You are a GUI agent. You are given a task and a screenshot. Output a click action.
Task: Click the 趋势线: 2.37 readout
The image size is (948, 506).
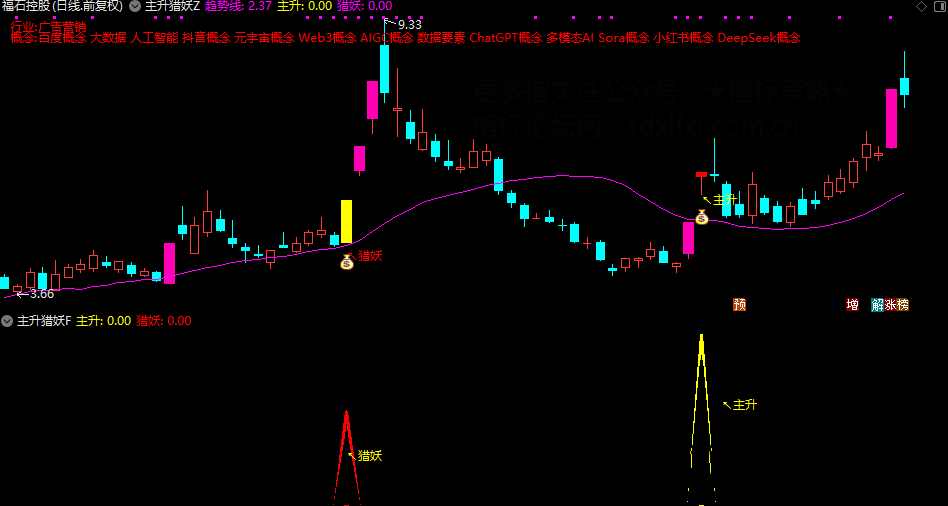[239, 7]
